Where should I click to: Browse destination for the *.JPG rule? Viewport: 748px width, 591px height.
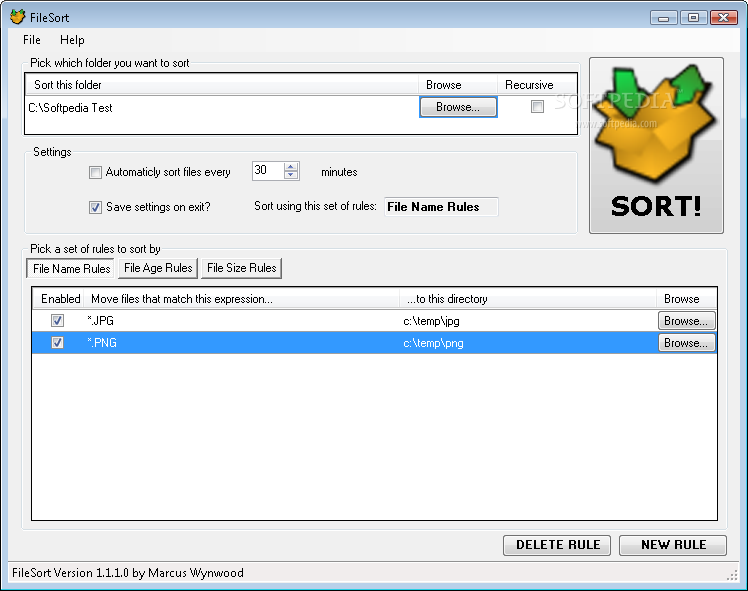(686, 321)
